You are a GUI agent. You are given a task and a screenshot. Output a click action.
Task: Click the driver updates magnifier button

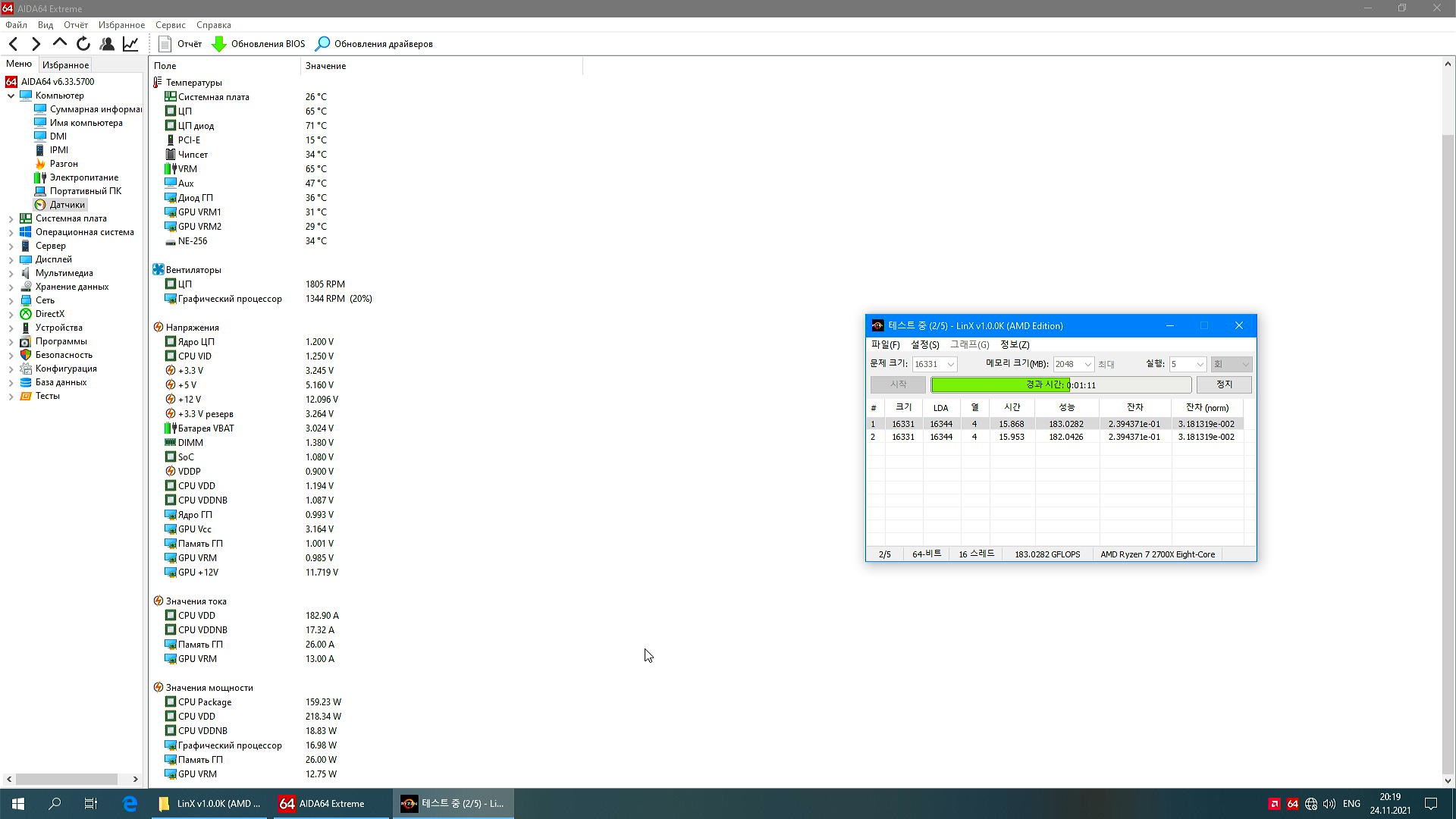(374, 44)
